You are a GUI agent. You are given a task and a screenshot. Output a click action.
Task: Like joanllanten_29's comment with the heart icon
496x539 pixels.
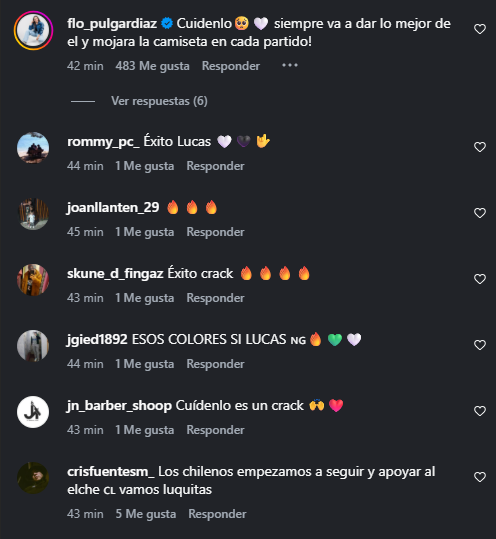pos(480,213)
